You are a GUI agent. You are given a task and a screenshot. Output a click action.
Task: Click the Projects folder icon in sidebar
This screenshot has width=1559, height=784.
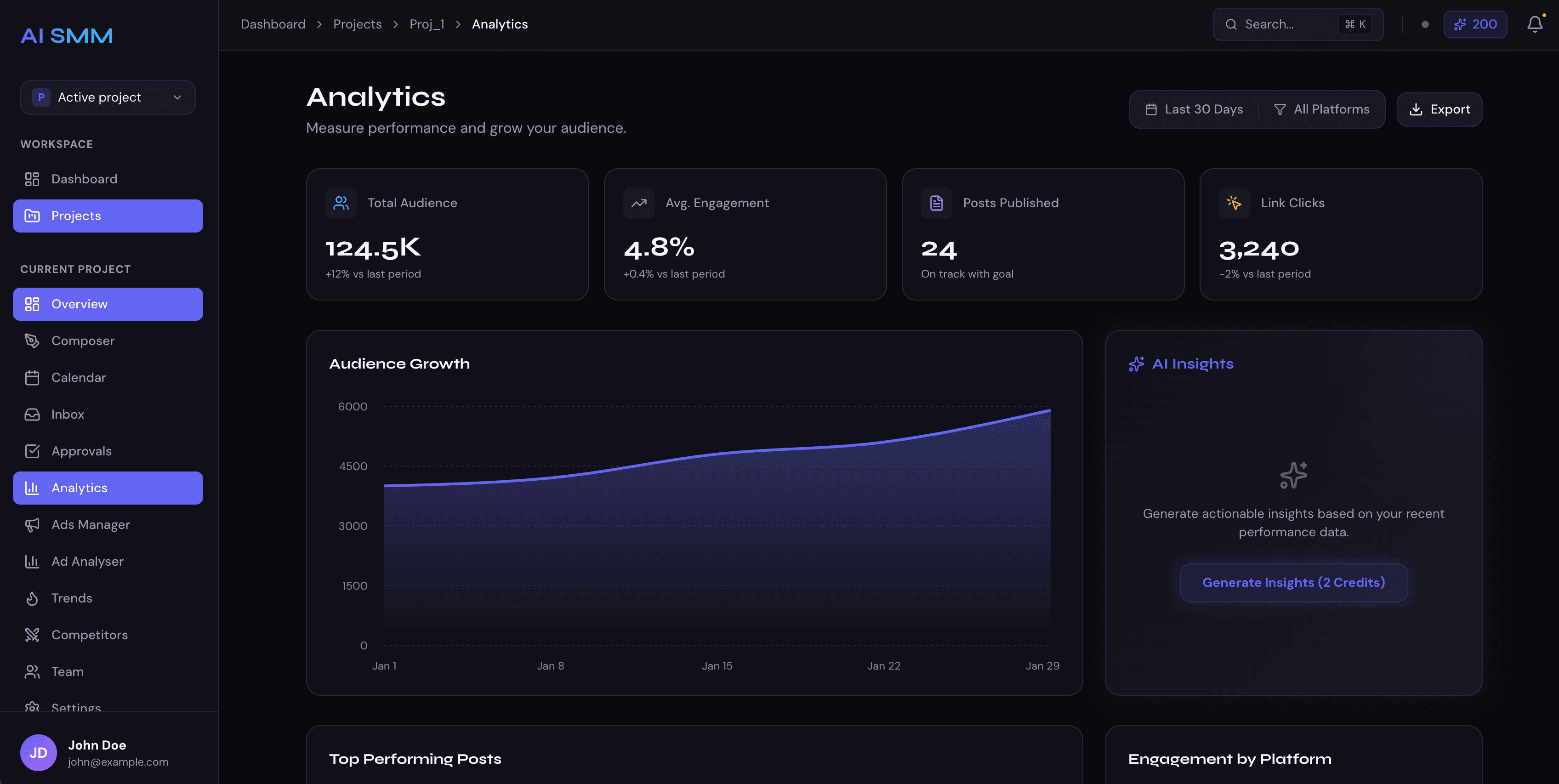coord(32,216)
